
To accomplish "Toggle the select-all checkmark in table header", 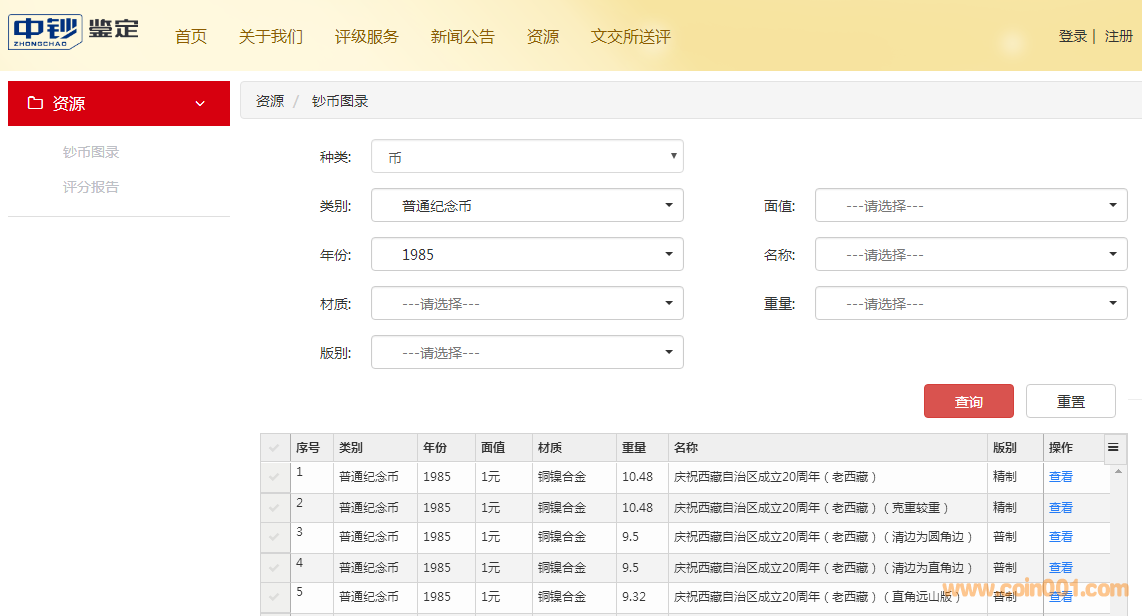I will pyautogui.click(x=274, y=448).
